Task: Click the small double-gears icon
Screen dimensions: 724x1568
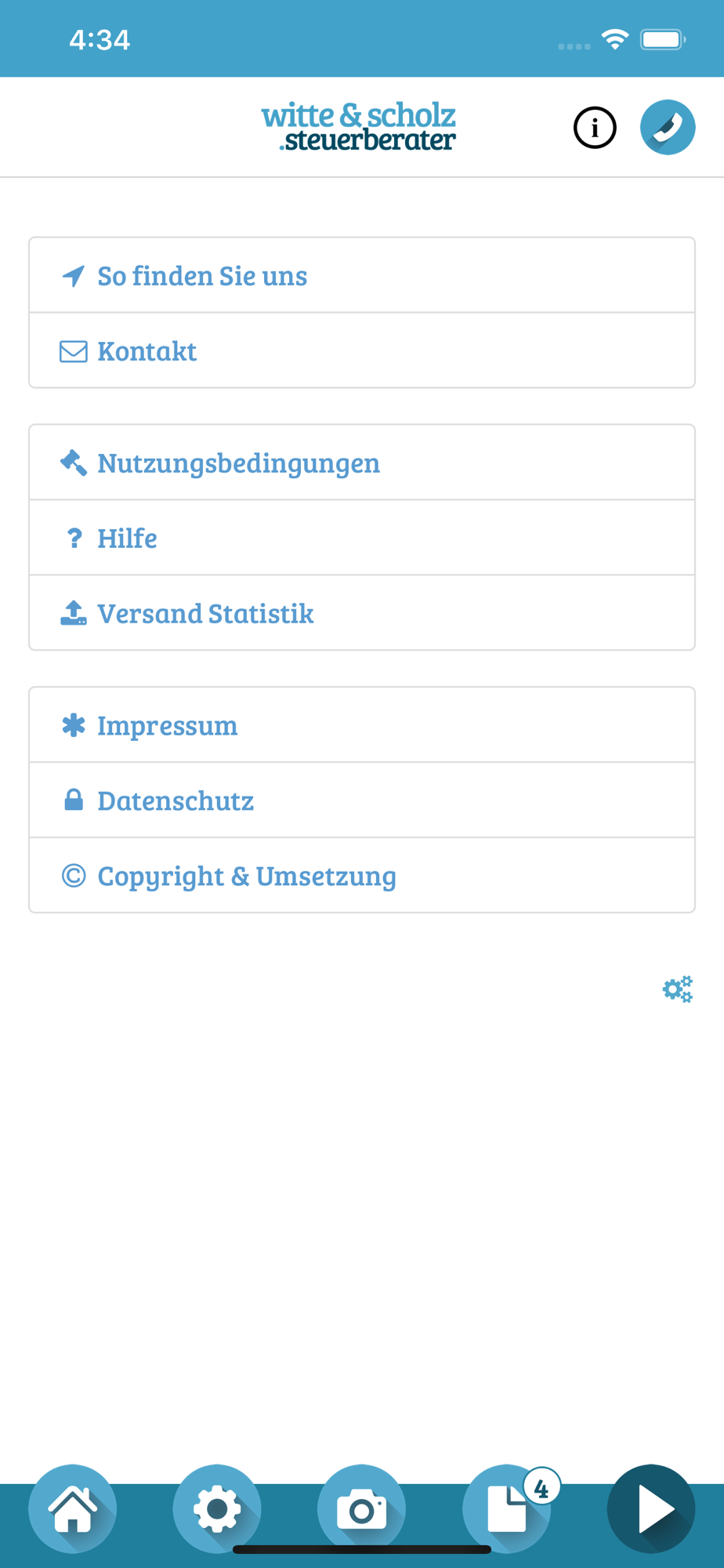Action: click(x=678, y=989)
